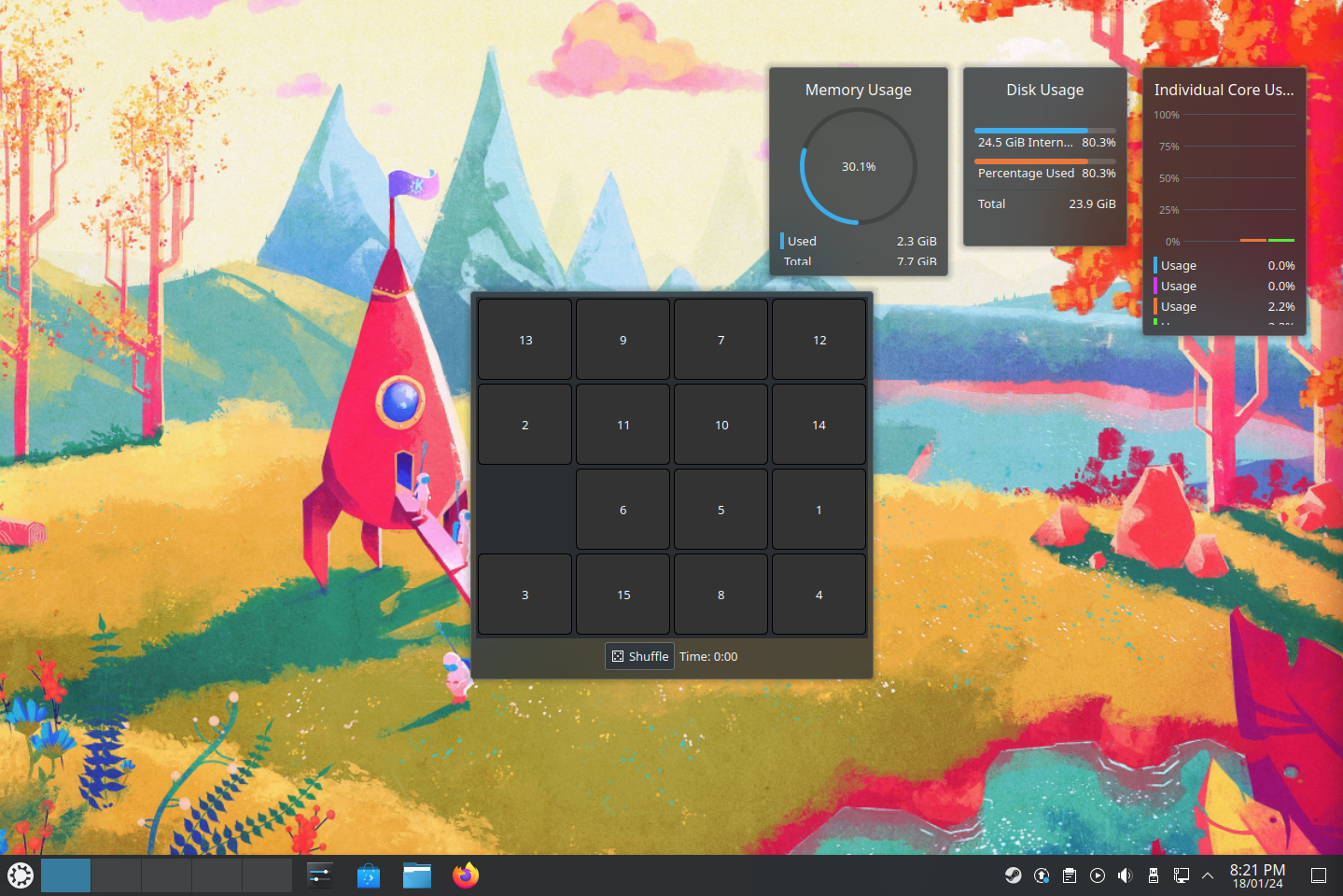1343x896 pixels.
Task: Click the "Percentage Used" disk label
Action: (1026, 173)
